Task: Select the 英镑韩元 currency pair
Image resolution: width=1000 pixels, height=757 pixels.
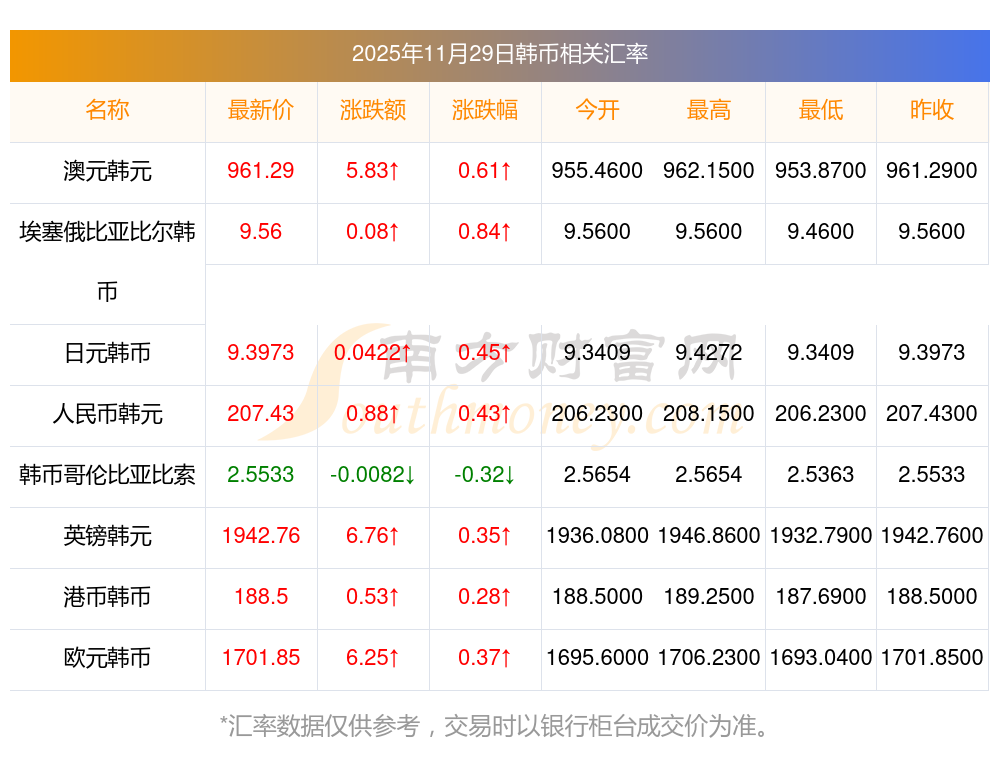Action: [x=107, y=536]
